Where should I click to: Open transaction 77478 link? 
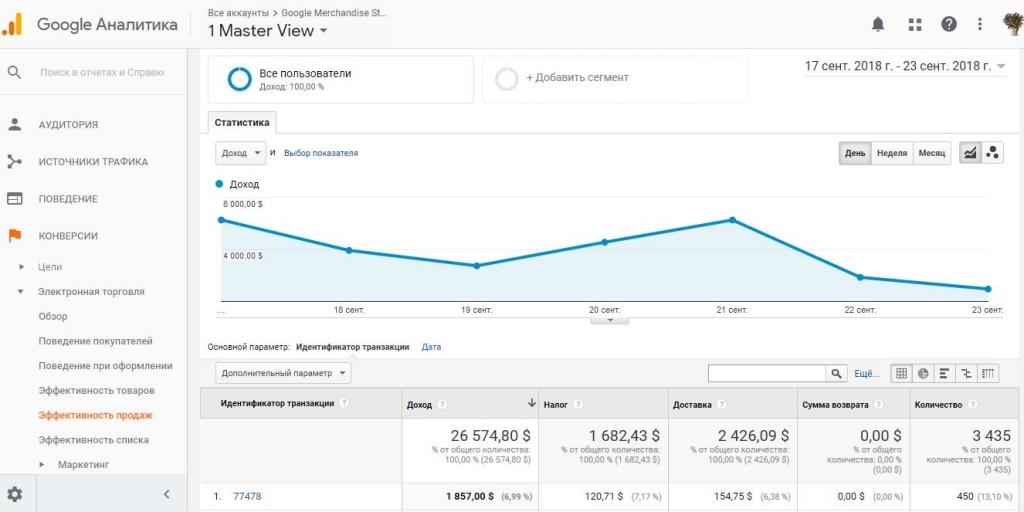click(247, 496)
